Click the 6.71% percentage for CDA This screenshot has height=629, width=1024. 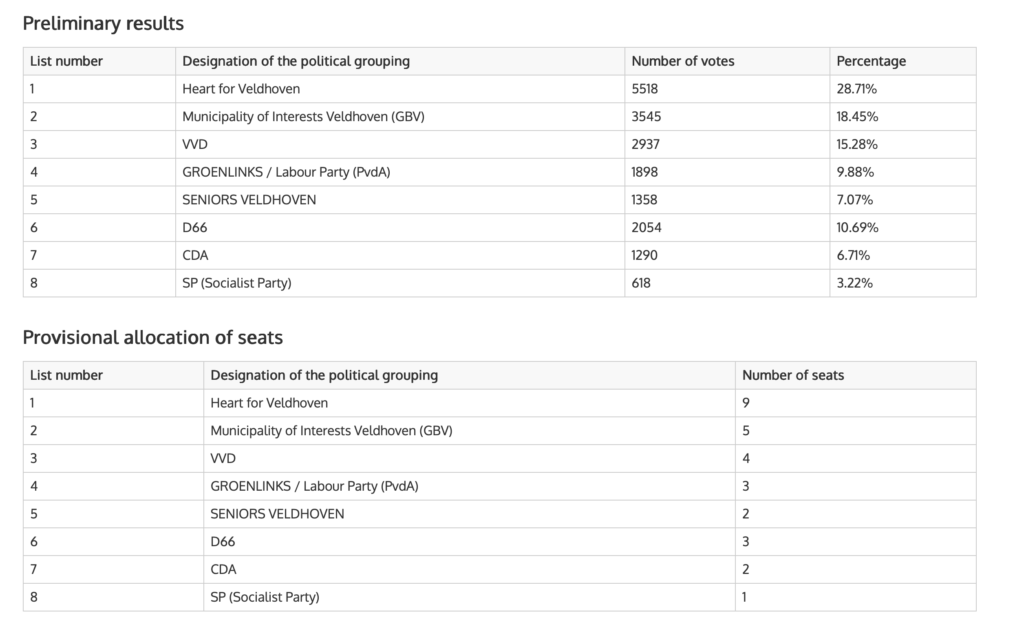[x=854, y=255]
